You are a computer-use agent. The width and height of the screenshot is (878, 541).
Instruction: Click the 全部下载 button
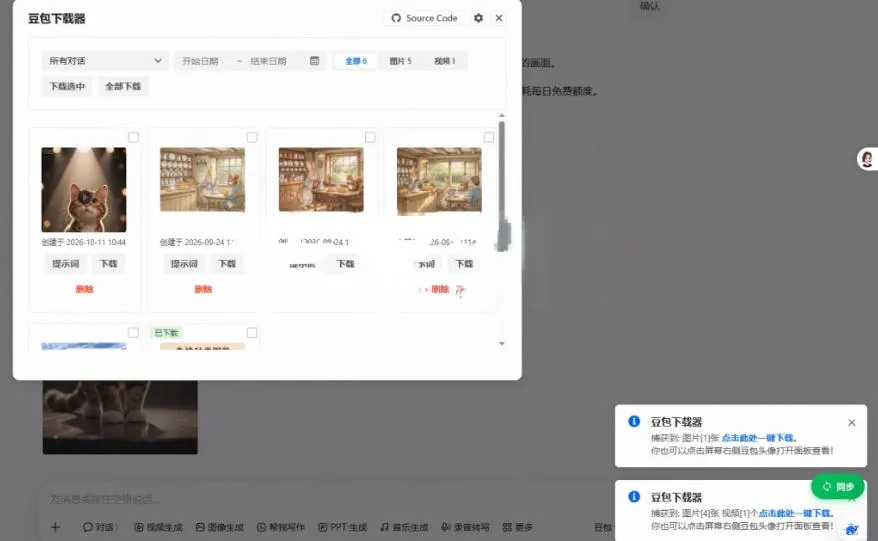click(123, 86)
